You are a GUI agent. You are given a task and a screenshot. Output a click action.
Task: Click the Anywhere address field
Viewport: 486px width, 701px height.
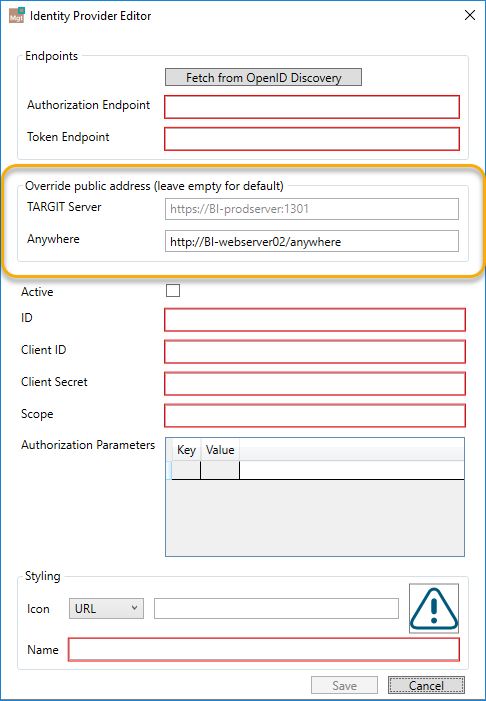(x=312, y=241)
